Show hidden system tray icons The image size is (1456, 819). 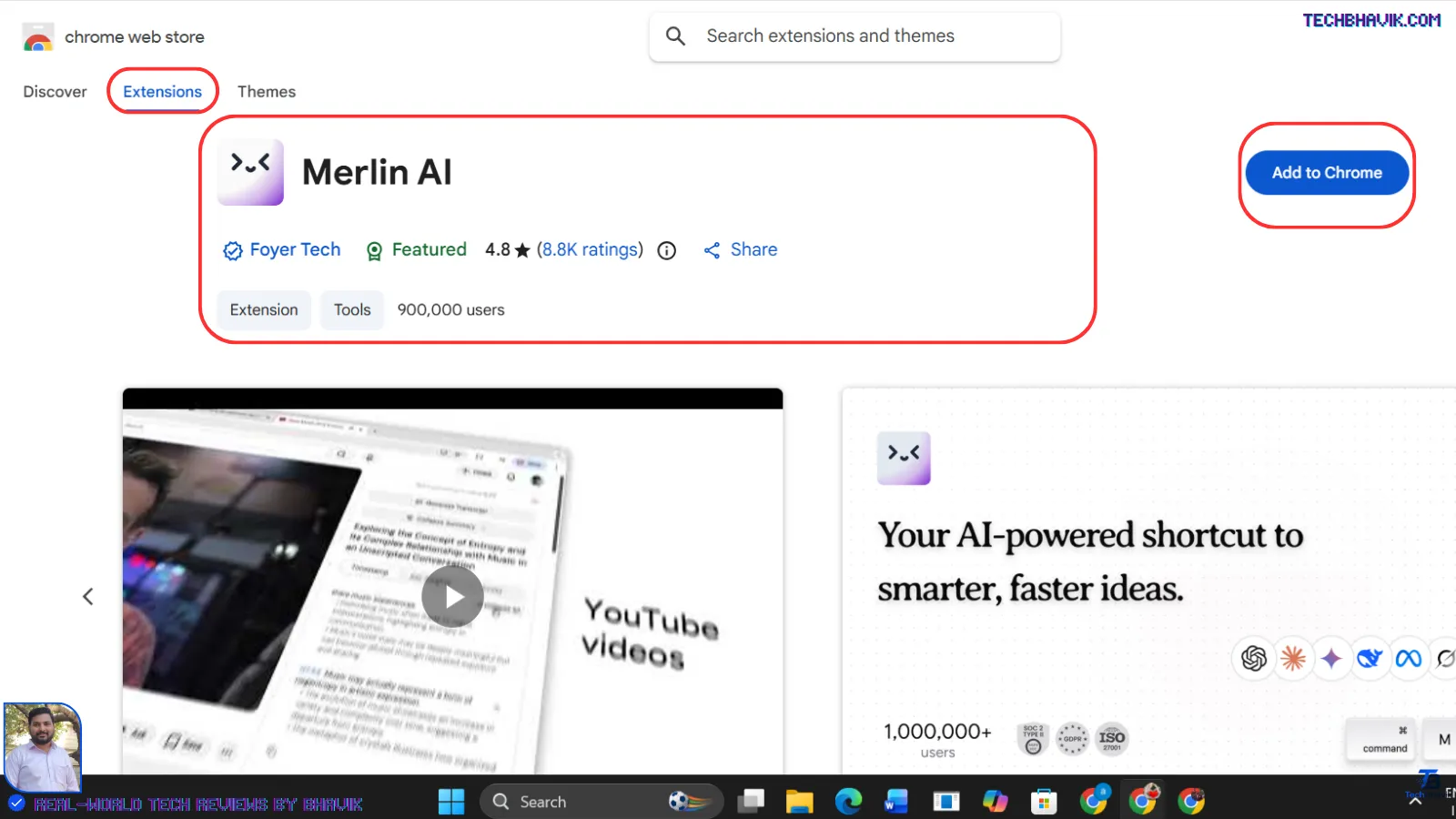tap(1415, 802)
